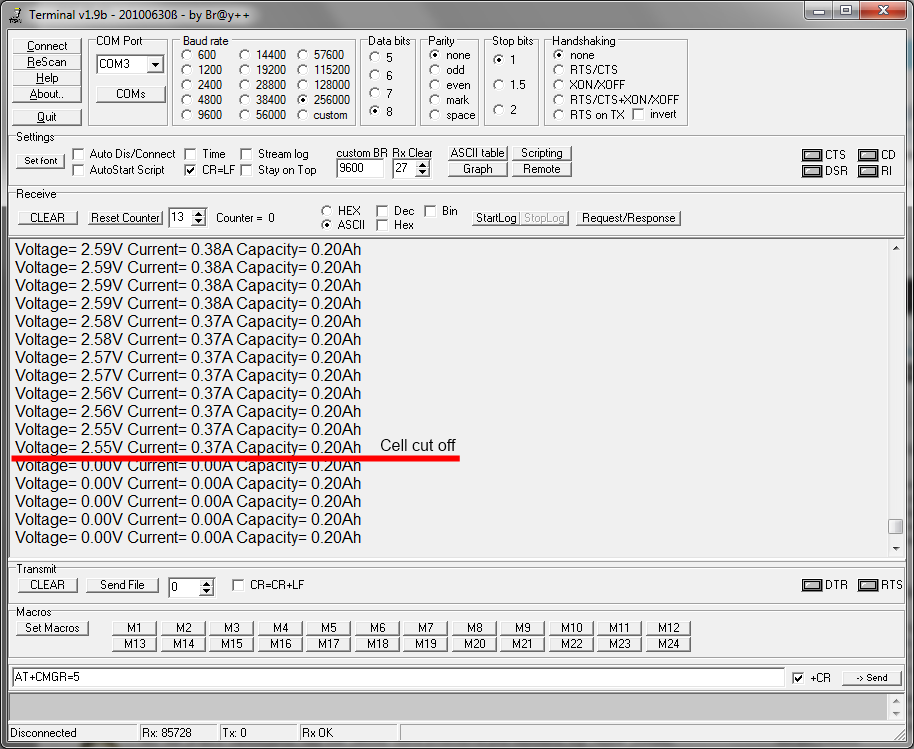The width and height of the screenshot is (914, 749).
Task: Open the Help dialog
Action: (47, 78)
